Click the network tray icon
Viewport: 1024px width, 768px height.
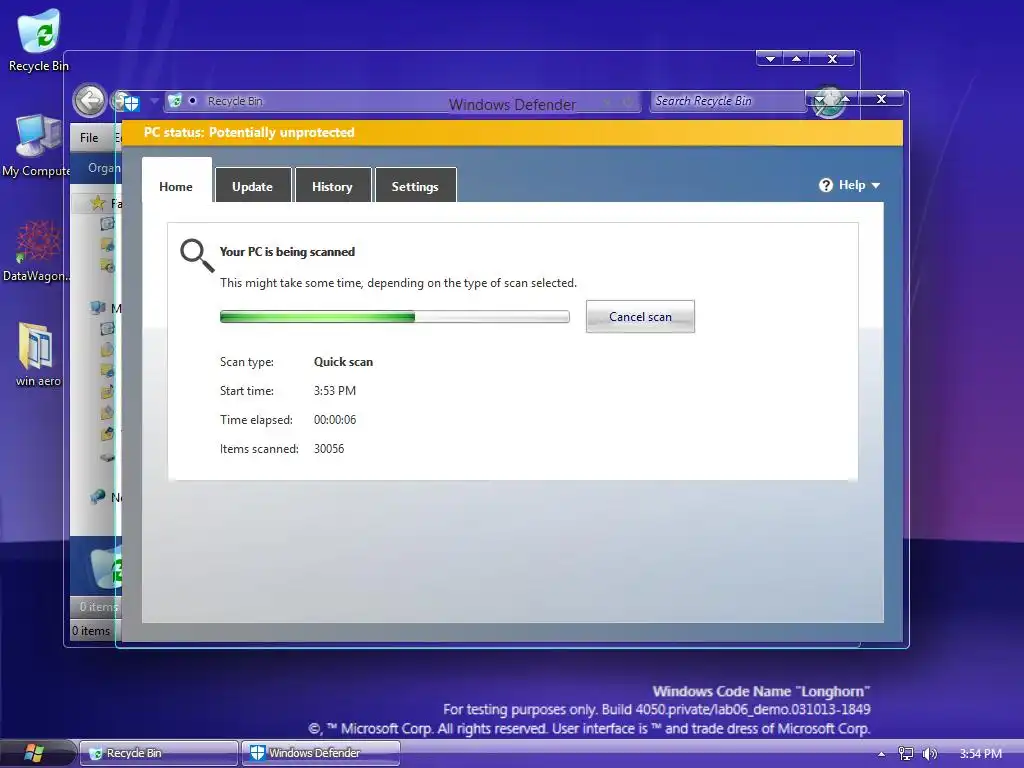[x=906, y=754]
